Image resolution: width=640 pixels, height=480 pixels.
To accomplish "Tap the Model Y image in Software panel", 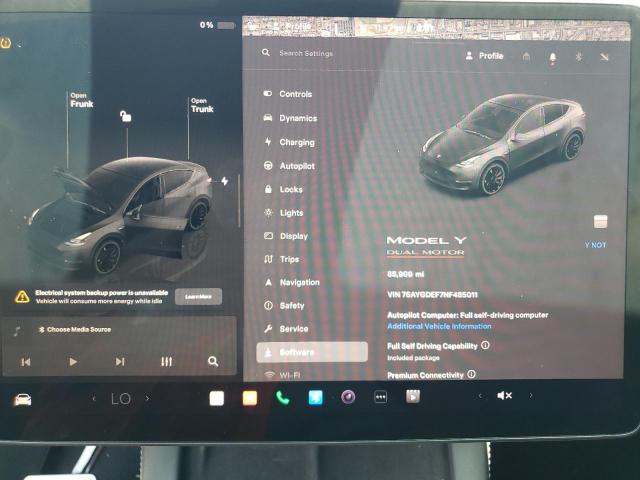I will tap(503, 145).
